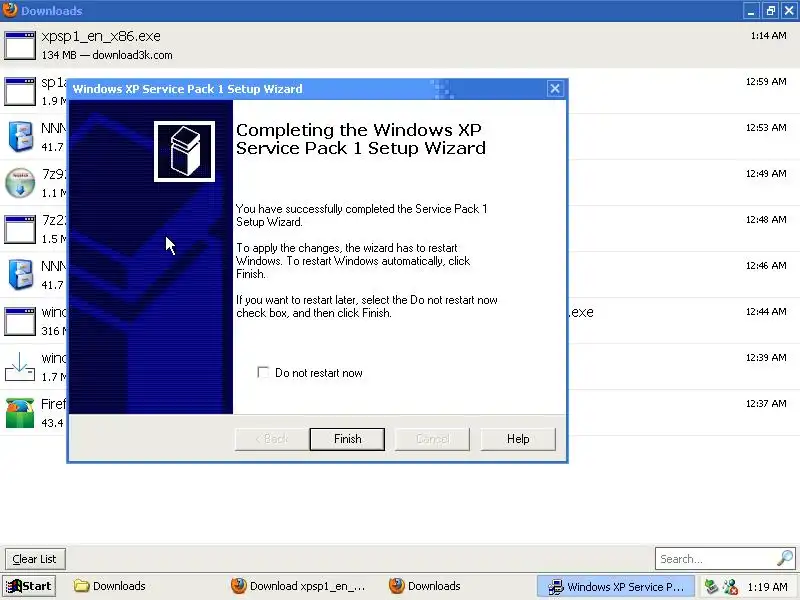Screen dimensions: 800x600
Task: Click 134 MB — download3k.com source text
Action: click(107, 55)
